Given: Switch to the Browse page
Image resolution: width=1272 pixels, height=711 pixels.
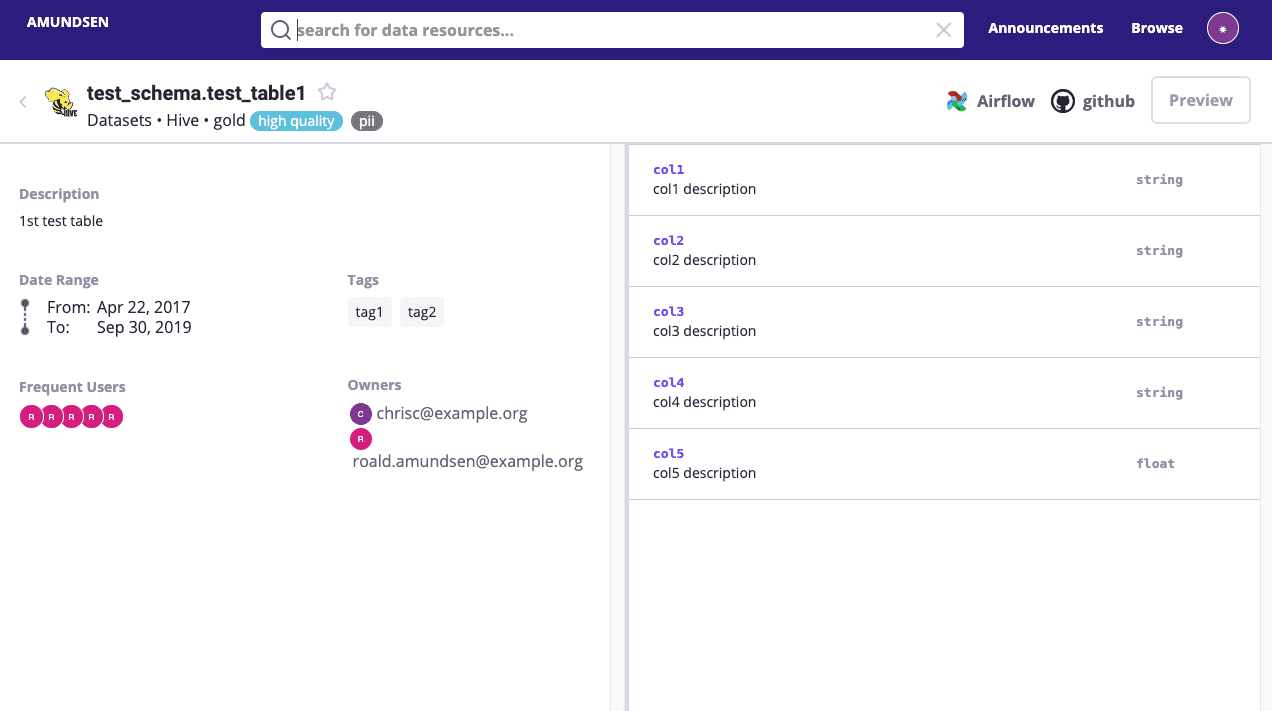Looking at the screenshot, I should (x=1156, y=28).
